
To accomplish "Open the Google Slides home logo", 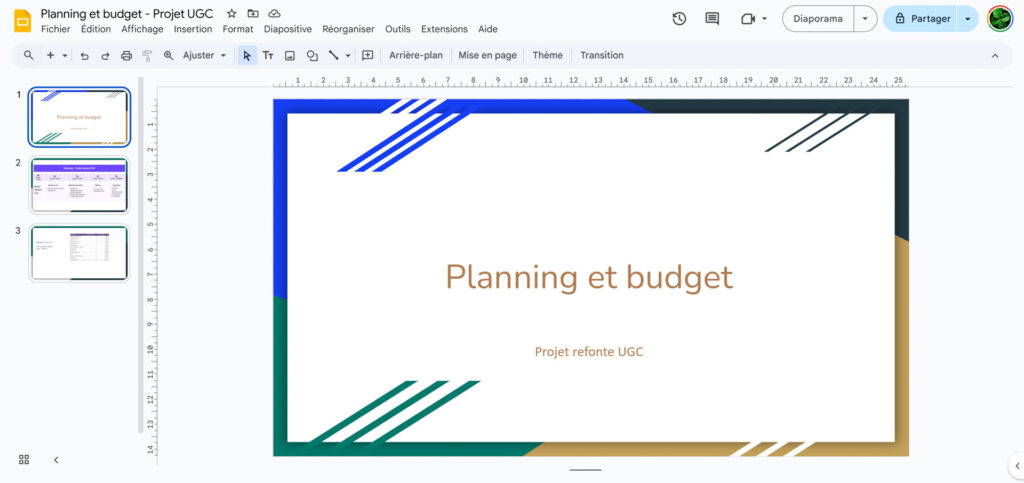I will (x=23, y=20).
